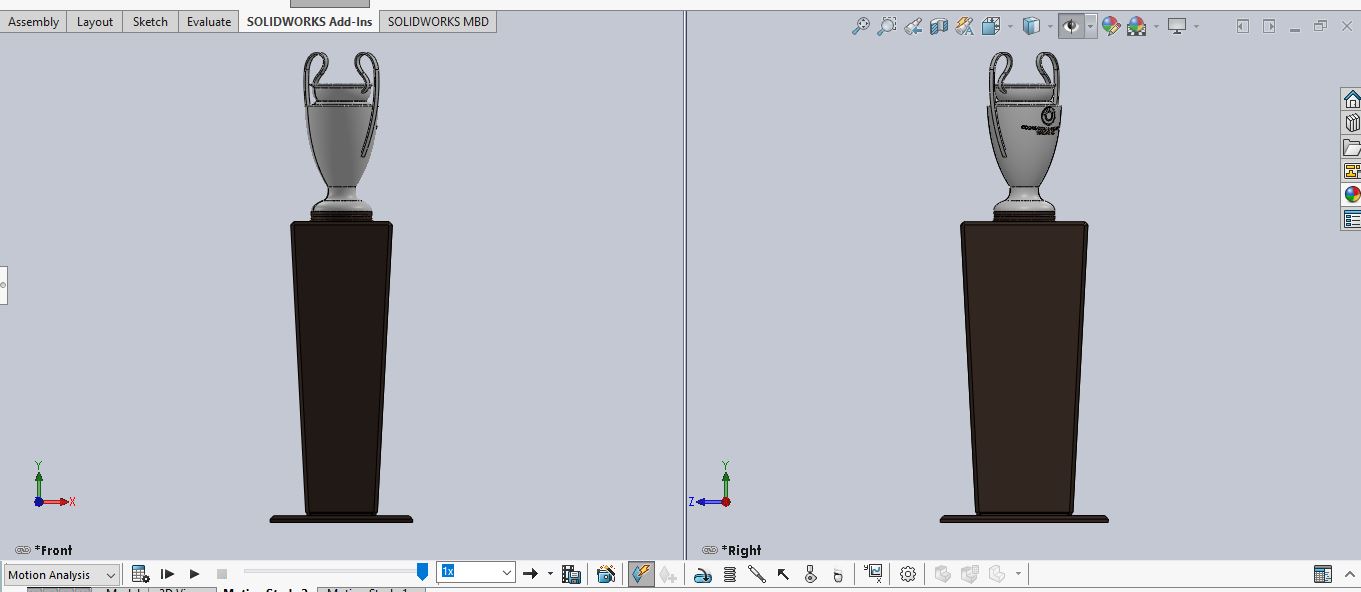Click the motion time slider handle
The image size is (1361, 592).
tap(422, 571)
